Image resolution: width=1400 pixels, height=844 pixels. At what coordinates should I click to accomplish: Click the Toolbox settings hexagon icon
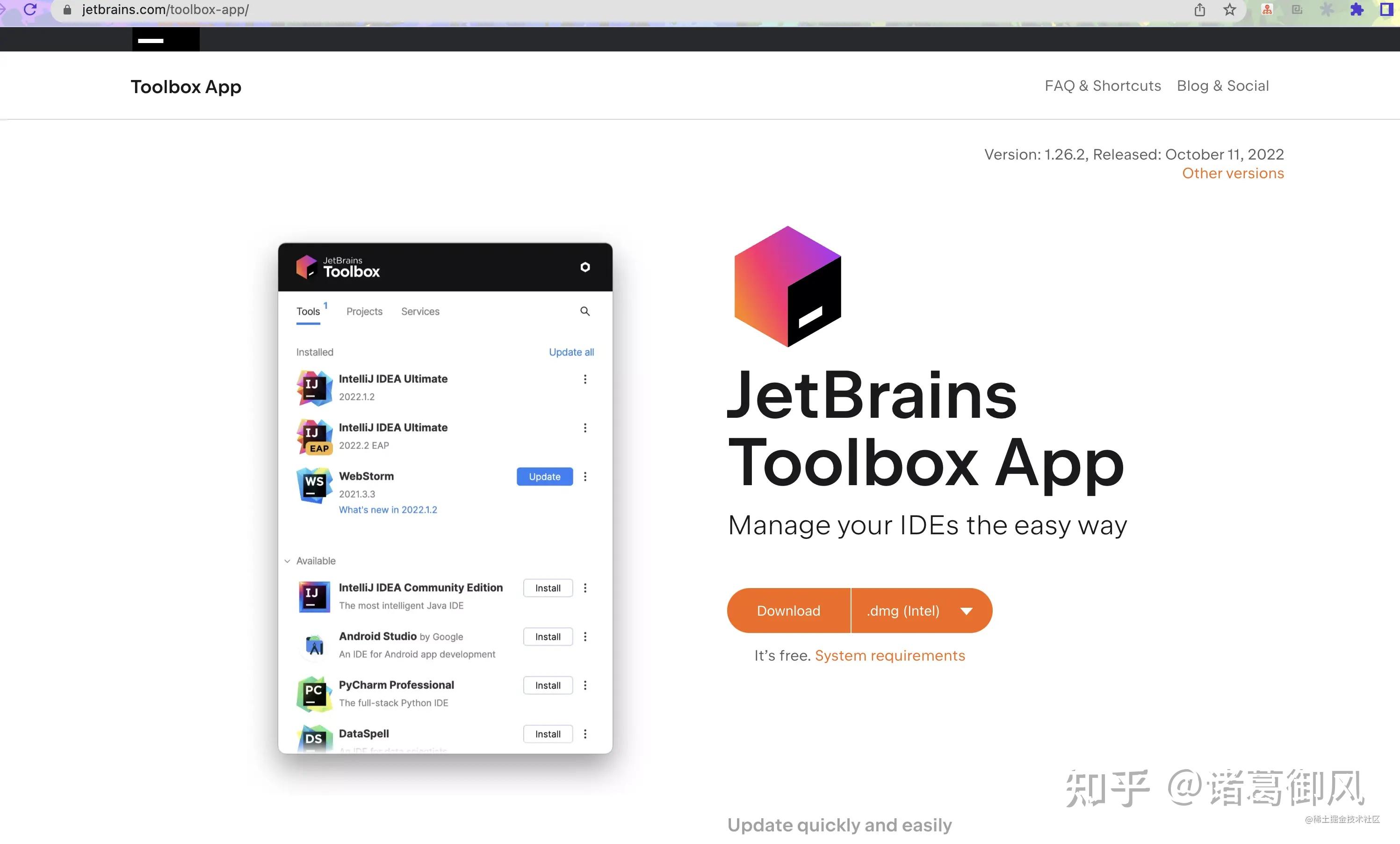(585, 267)
